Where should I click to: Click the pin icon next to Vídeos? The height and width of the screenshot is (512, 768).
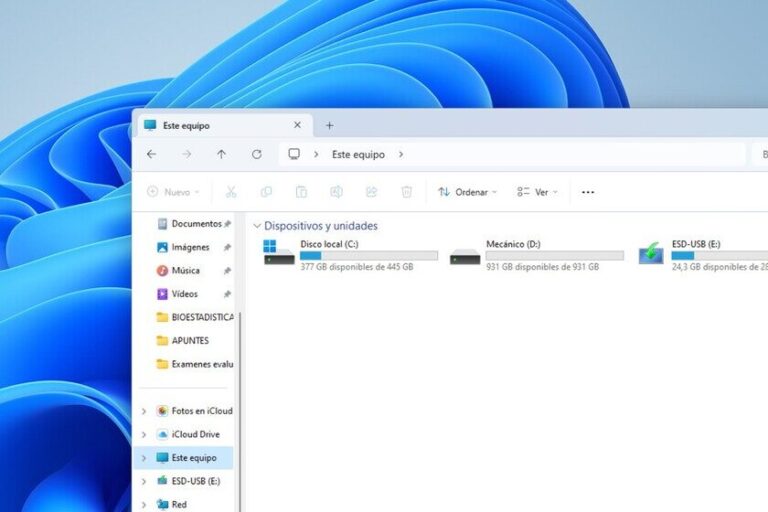click(x=227, y=294)
